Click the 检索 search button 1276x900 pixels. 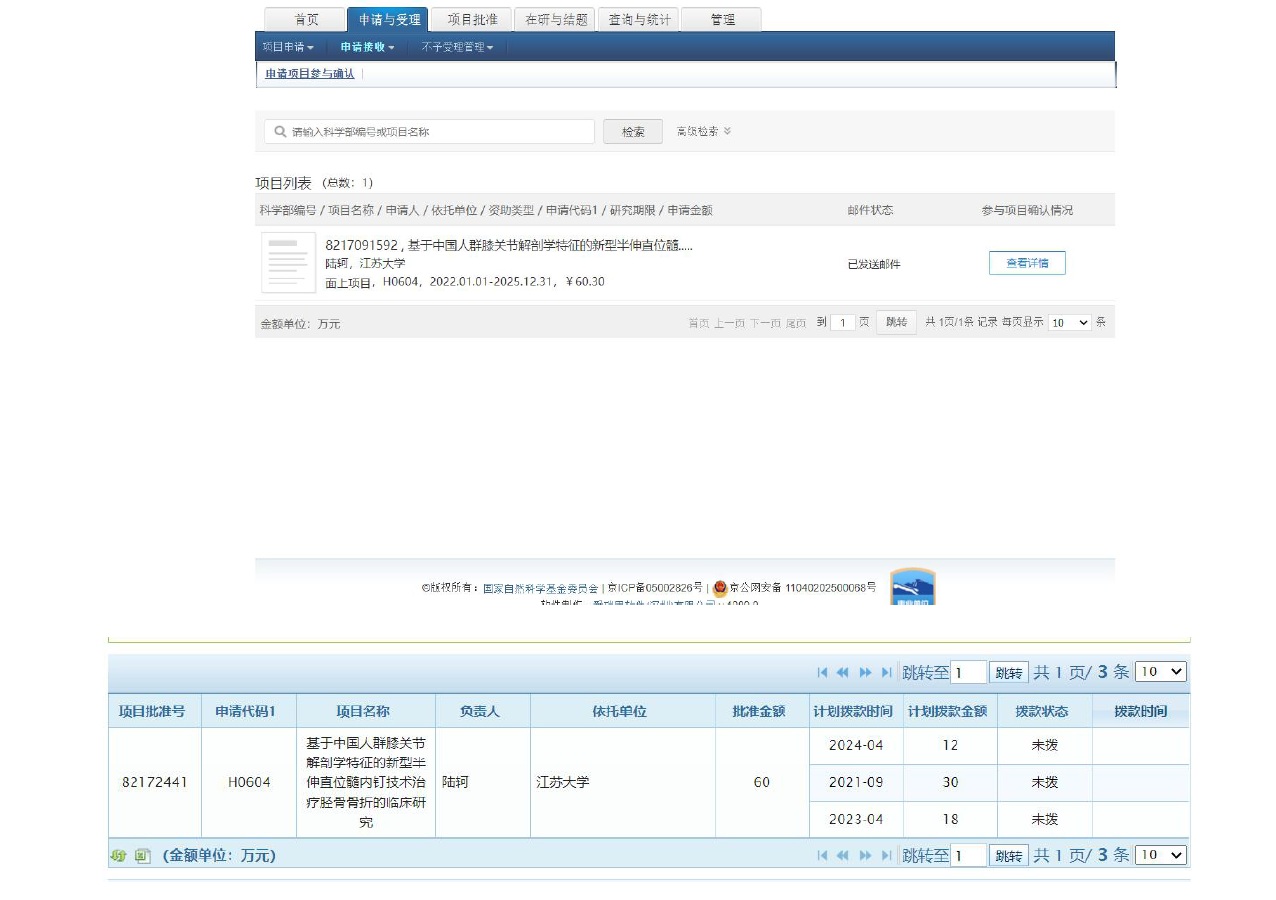tap(633, 132)
